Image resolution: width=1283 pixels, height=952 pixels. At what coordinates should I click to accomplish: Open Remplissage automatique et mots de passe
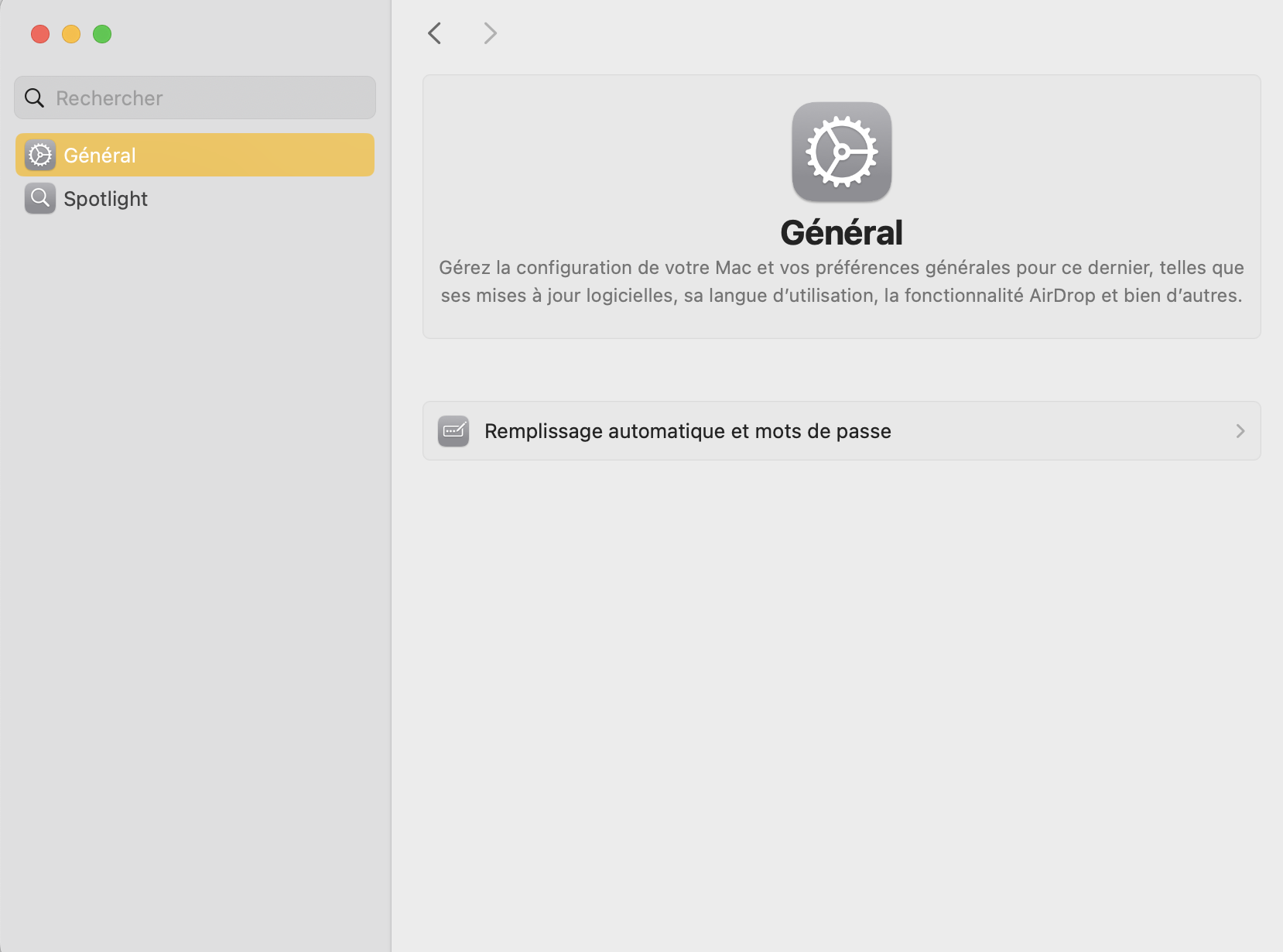click(x=842, y=431)
